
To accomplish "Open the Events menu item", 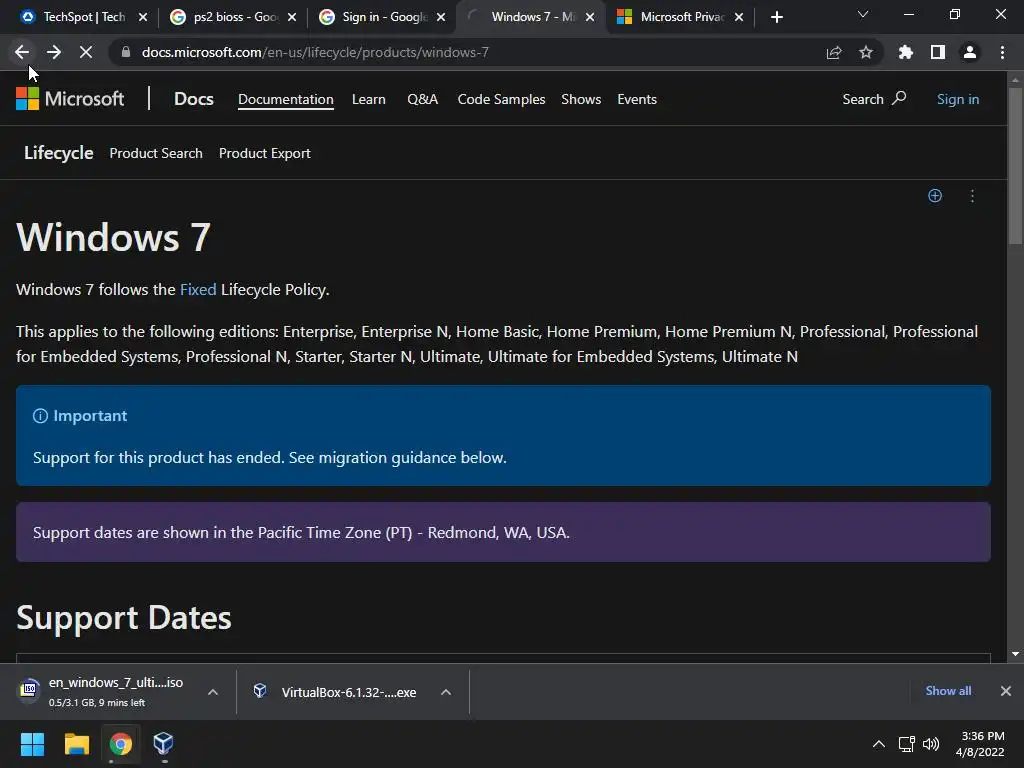I will (x=637, y=99).
